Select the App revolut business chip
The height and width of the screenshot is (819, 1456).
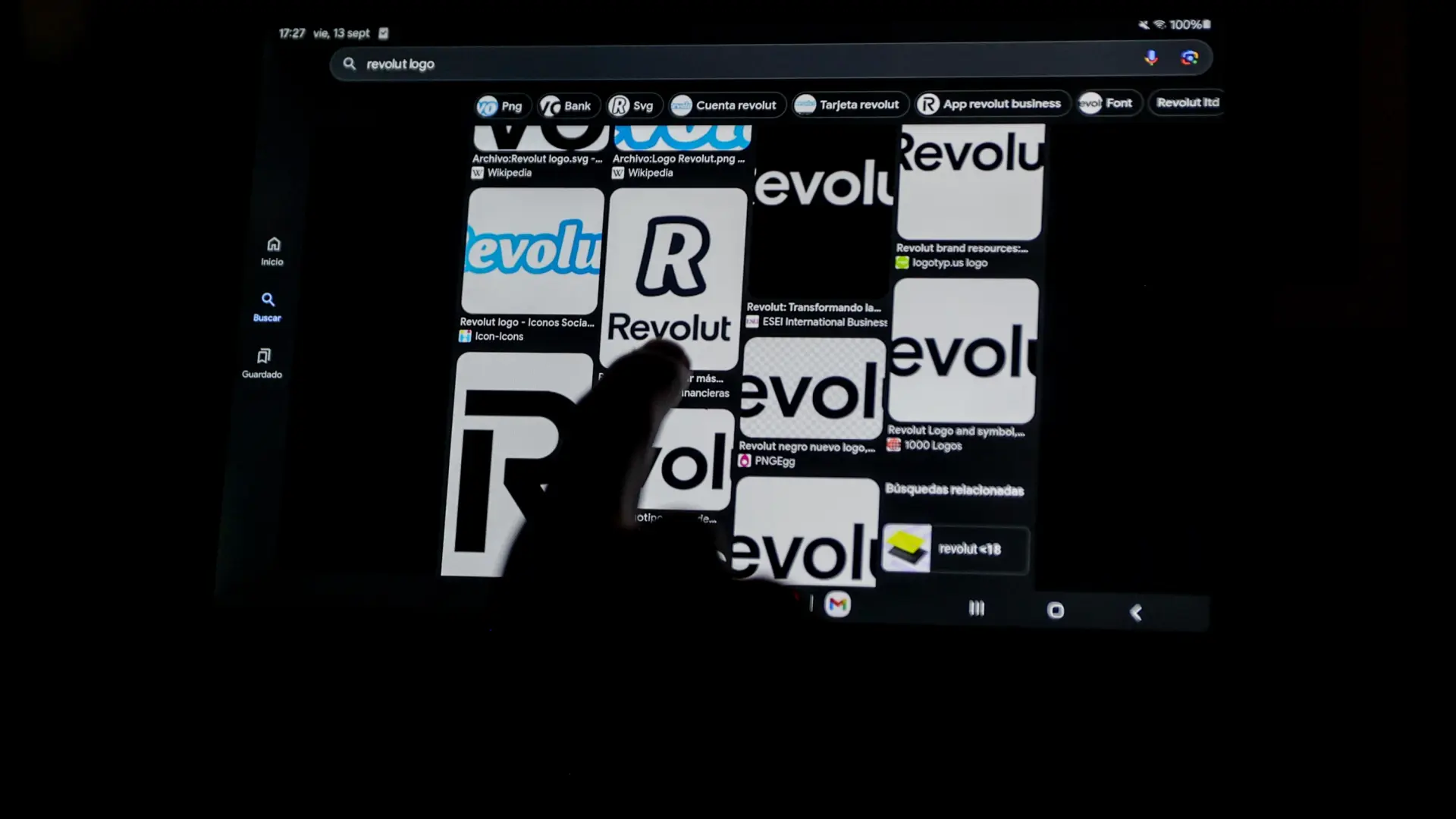coord(991,104)
